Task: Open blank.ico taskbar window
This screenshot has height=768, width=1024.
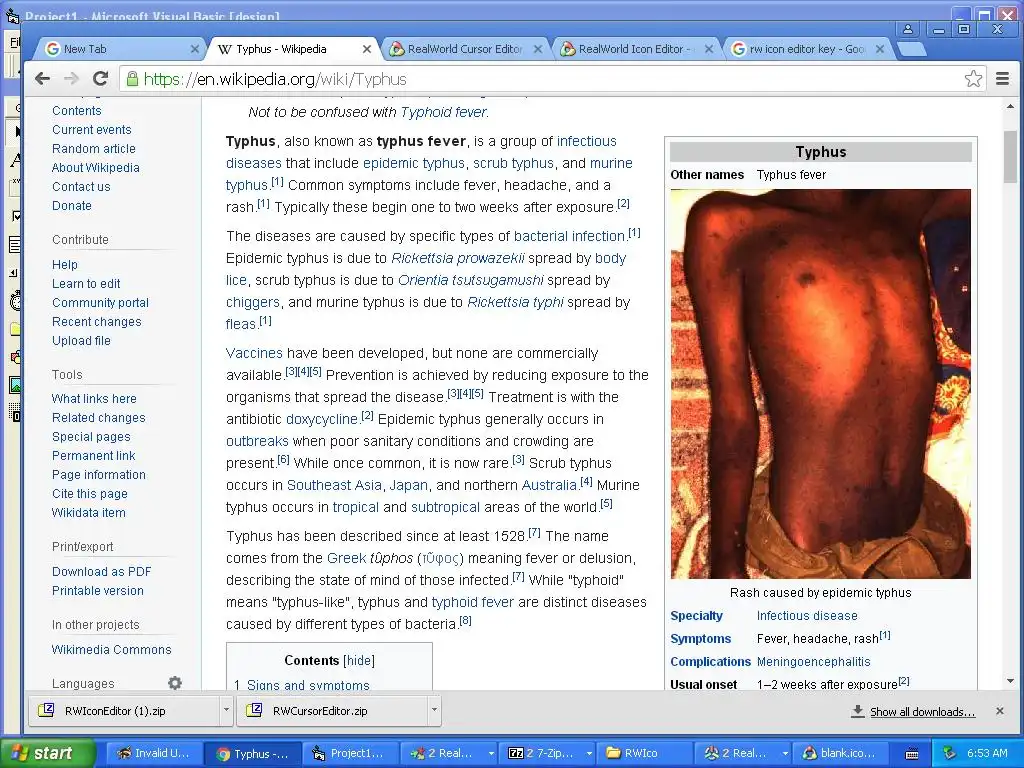Action: [842, 753]
